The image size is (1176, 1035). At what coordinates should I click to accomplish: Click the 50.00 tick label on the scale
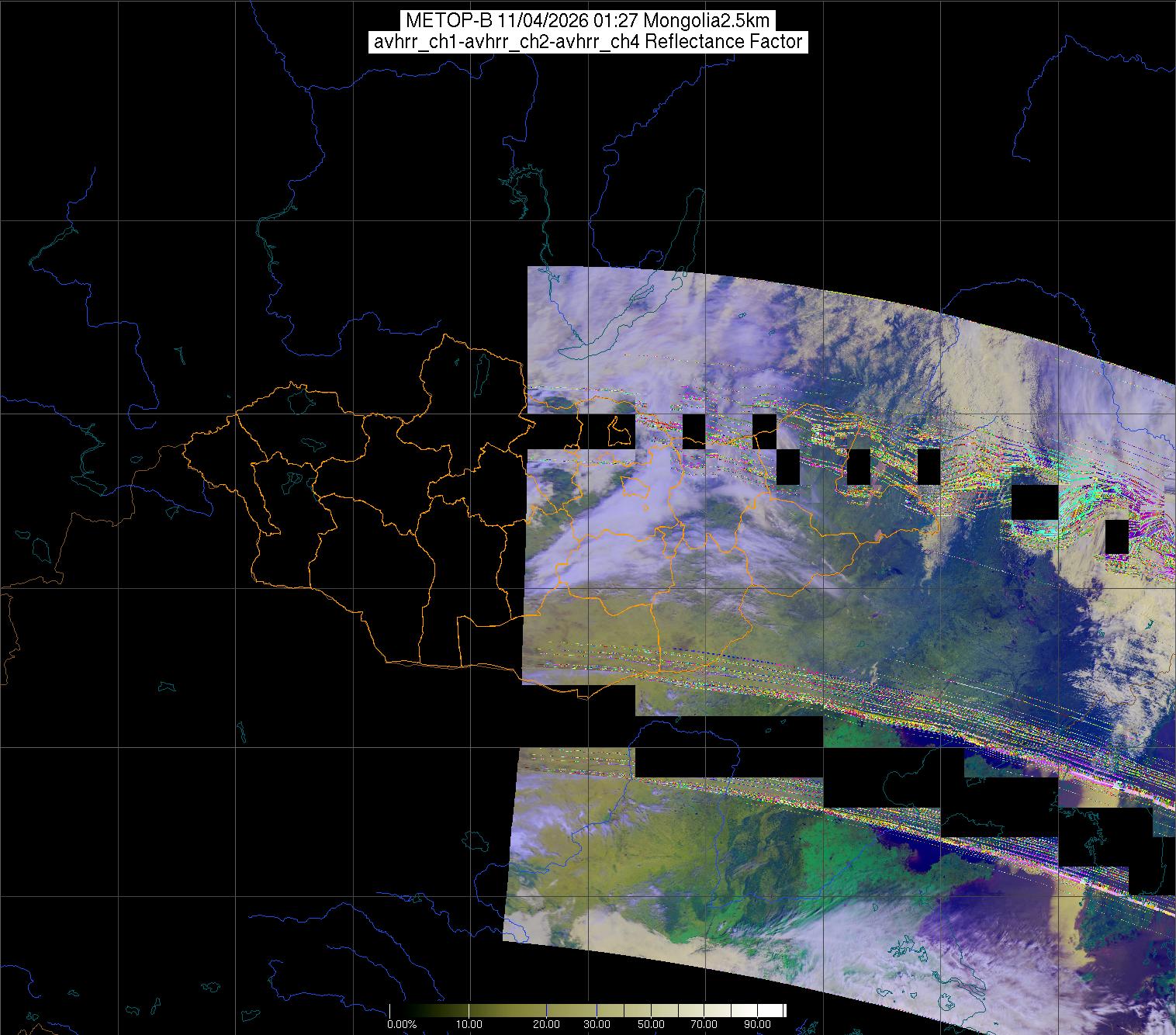pos(652,1025)
